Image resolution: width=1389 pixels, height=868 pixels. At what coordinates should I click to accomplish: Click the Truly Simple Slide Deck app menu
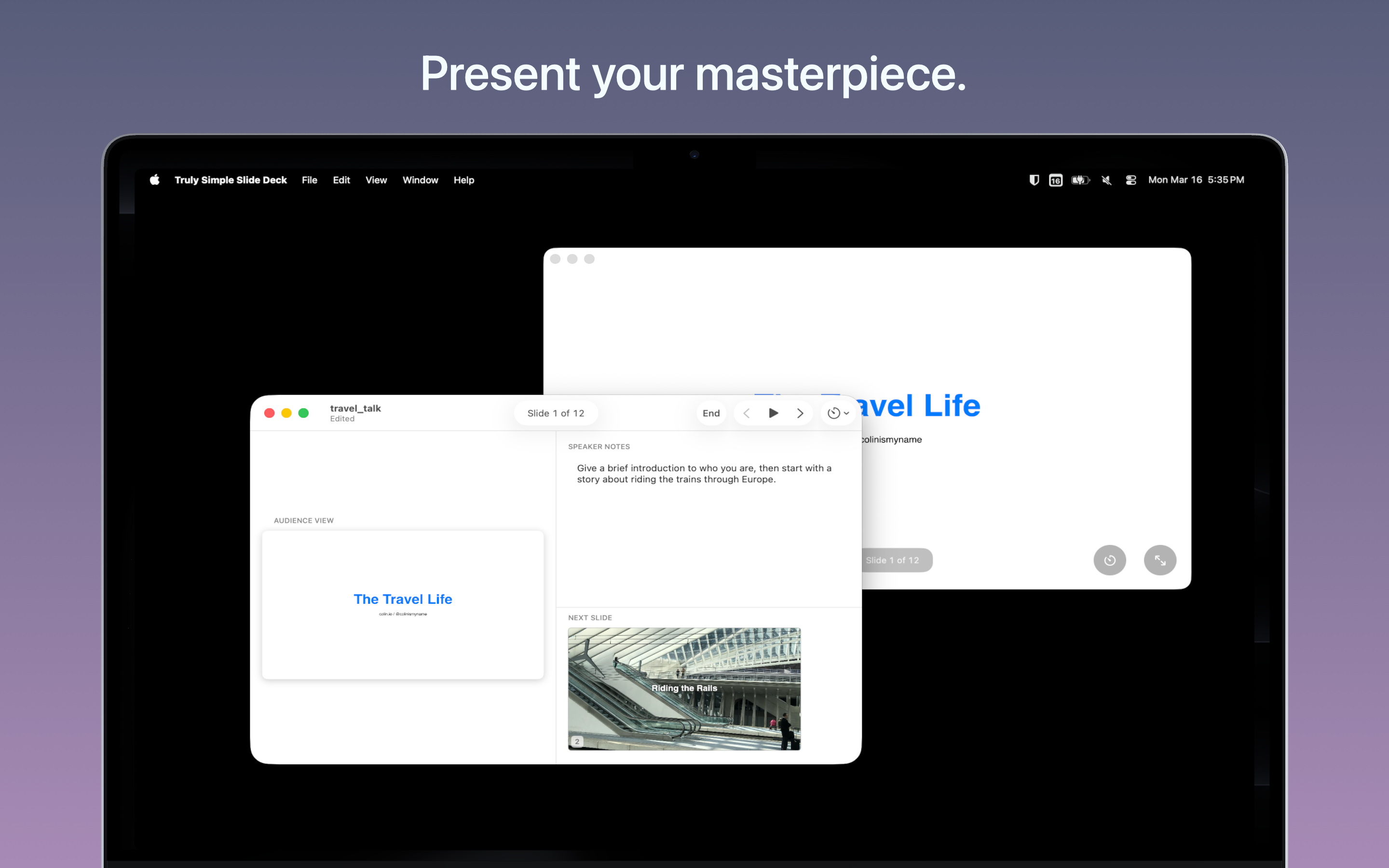[231, 180]
